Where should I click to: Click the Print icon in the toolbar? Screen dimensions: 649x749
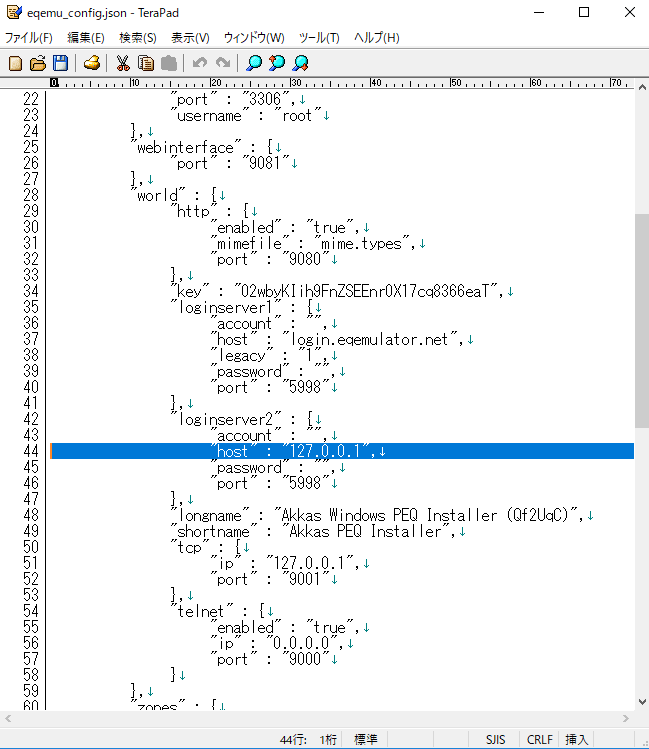click(92, 63)
